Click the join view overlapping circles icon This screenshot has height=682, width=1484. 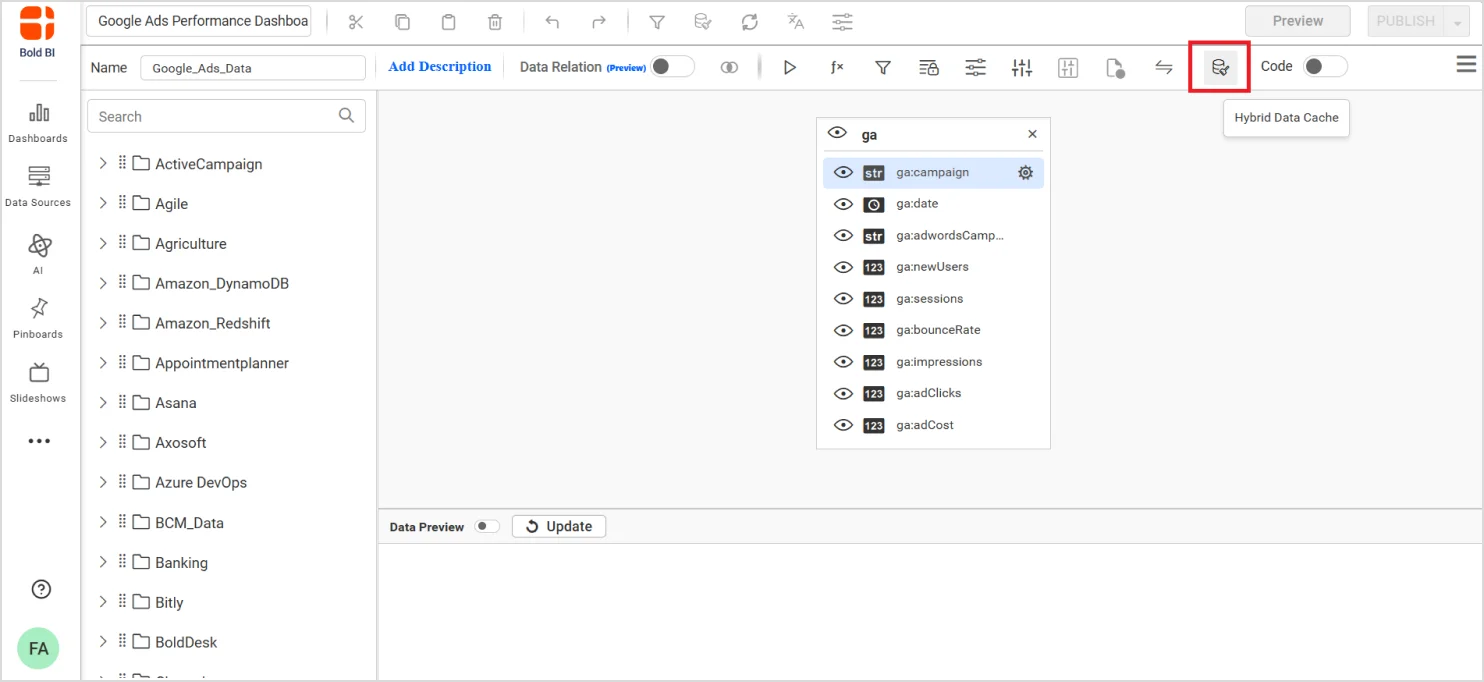tap(730, 67)
